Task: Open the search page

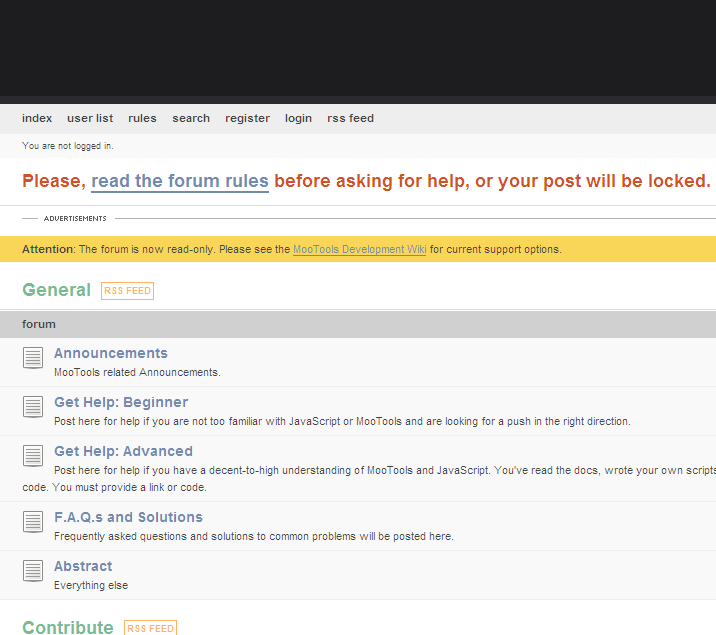Action: coord(191,118)
